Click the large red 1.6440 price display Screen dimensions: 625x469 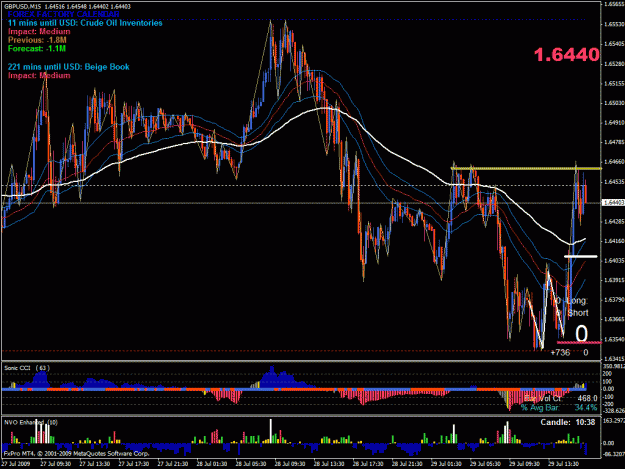pos(566,55)
